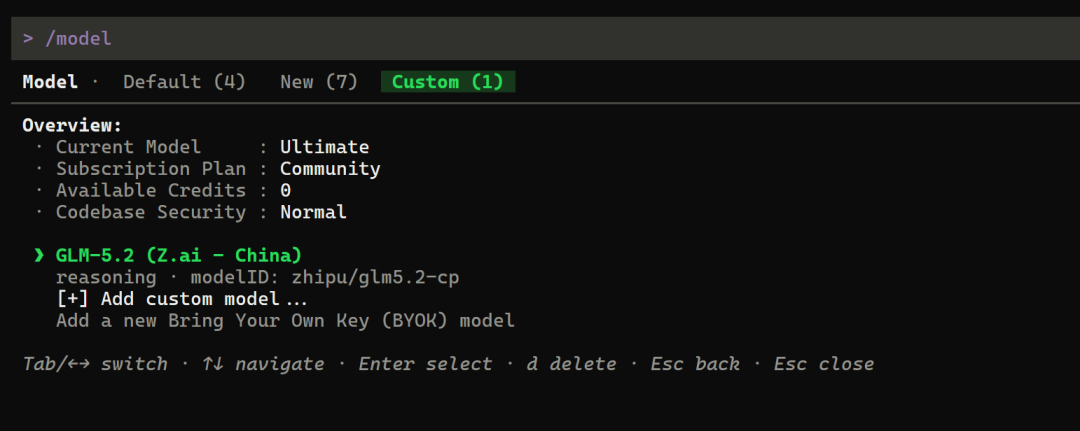Click the green chevron beside GLM-5.2

click(x=39, y=255)
